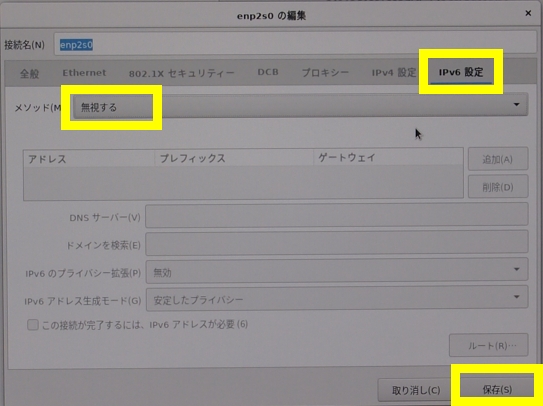
Task: Click the 追加(A) button
Action: 498,159
